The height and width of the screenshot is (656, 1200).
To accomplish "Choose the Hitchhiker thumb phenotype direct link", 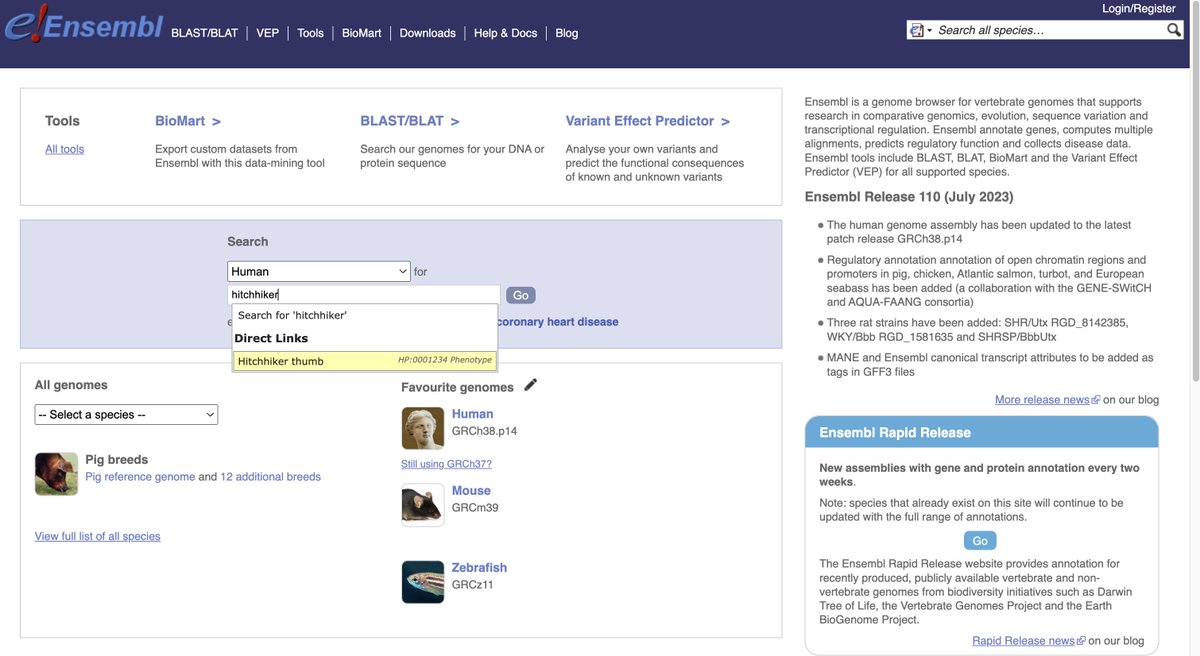I will (364, 361).
